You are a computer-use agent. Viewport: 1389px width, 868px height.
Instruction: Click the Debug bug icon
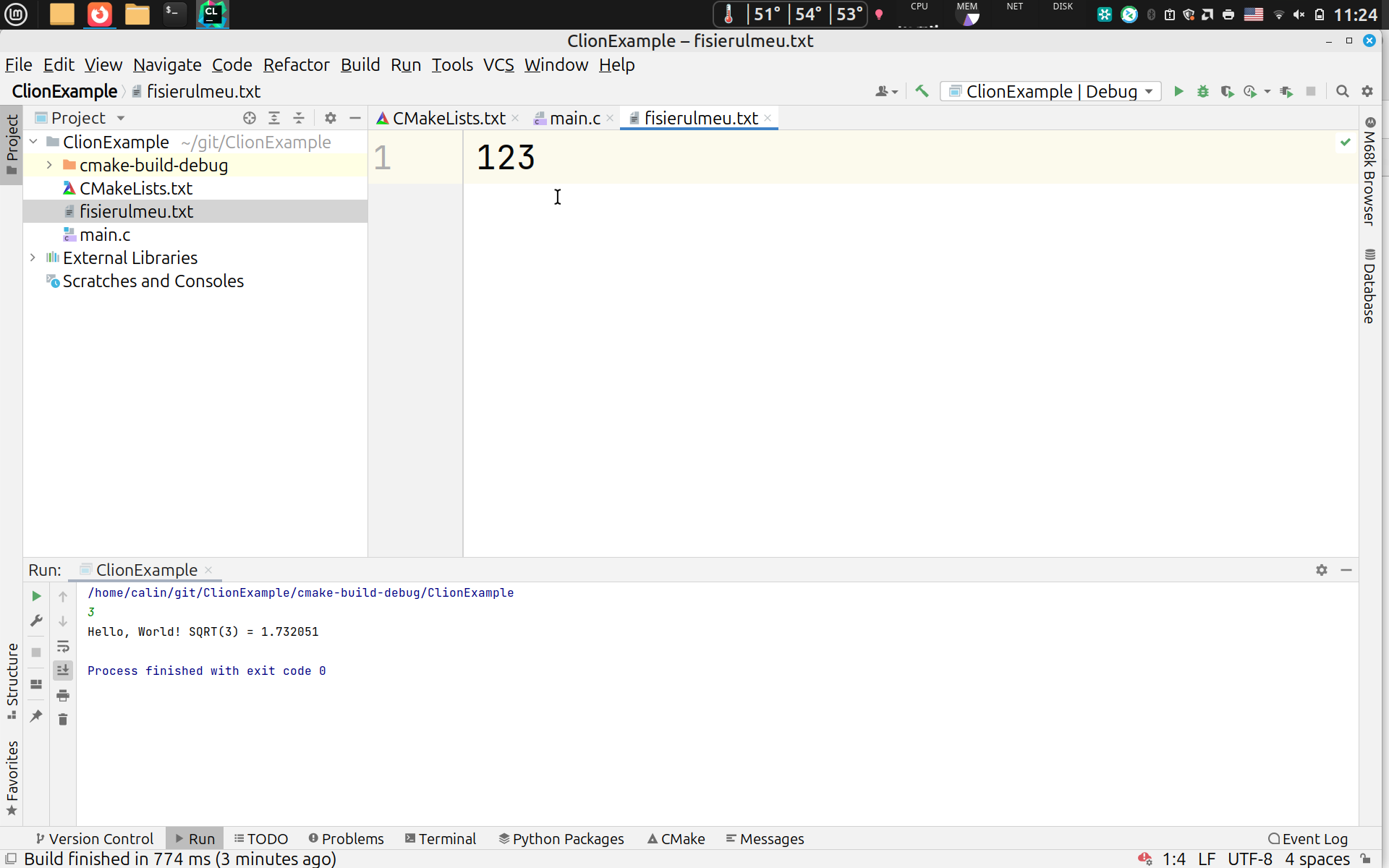1202,91
